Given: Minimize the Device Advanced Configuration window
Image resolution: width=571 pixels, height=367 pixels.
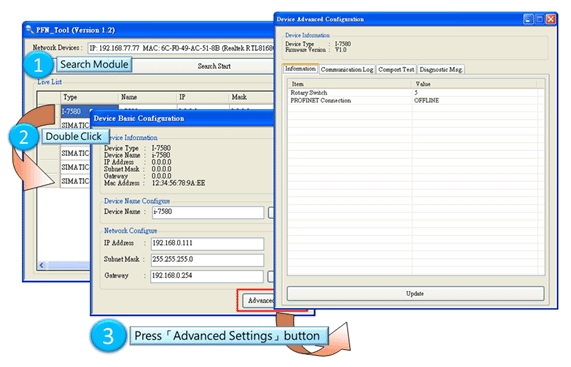Looking at the screenshot, I should pos(528,19).
